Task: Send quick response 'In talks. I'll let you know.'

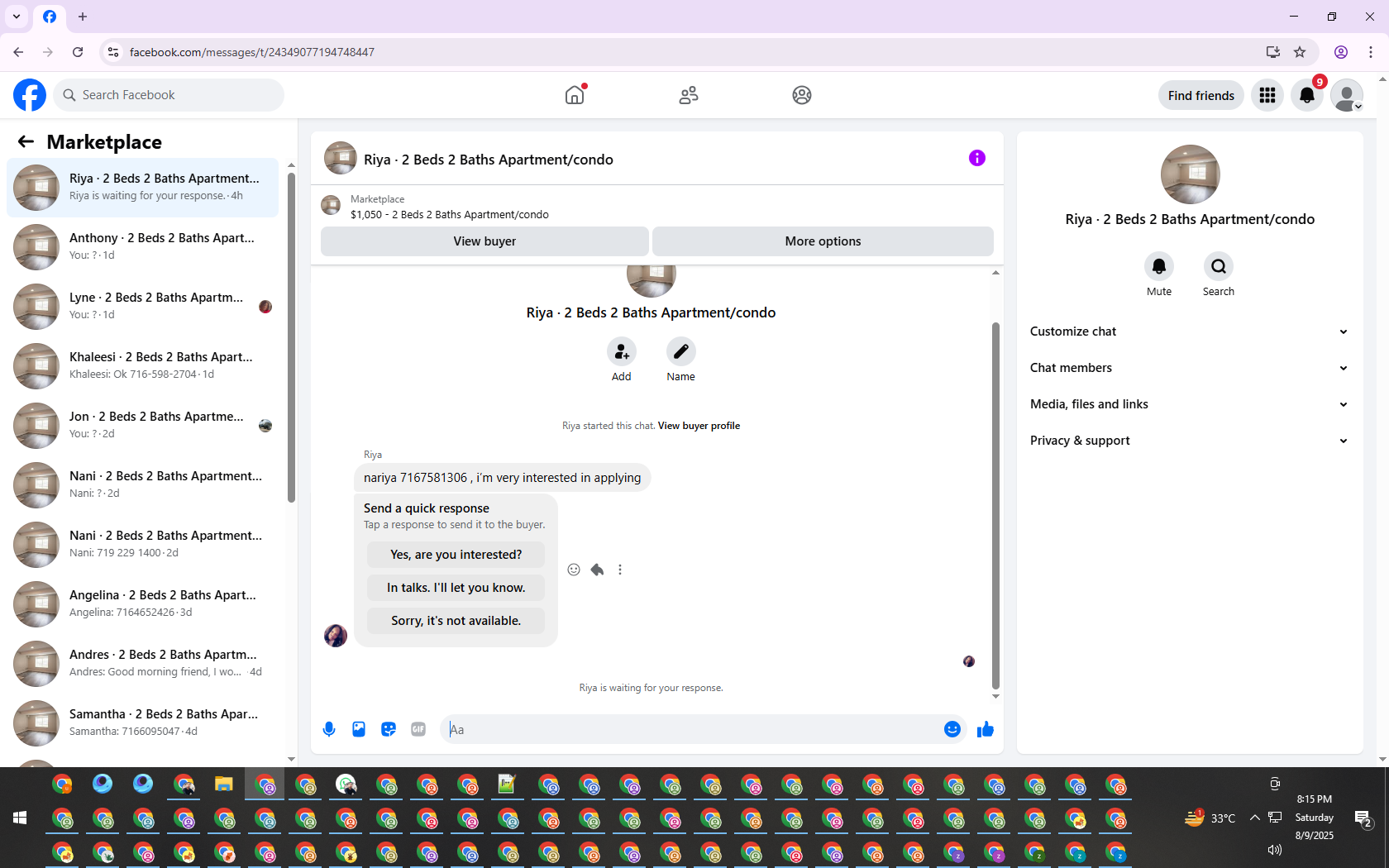Action: pyautogui.click(x=456, y=588)
